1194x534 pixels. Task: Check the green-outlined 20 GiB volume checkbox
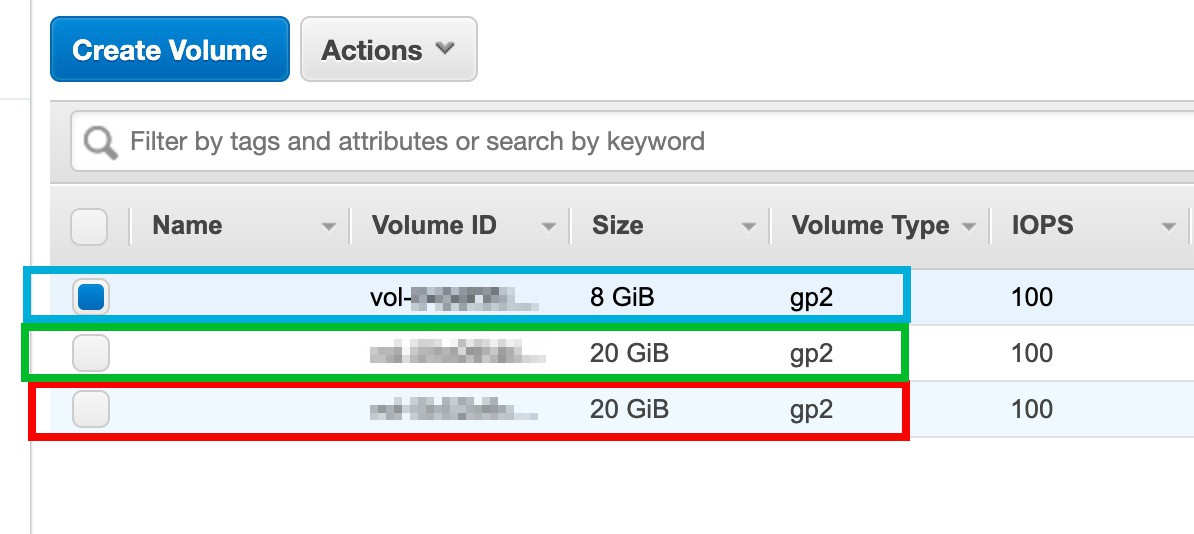(91, 353)
